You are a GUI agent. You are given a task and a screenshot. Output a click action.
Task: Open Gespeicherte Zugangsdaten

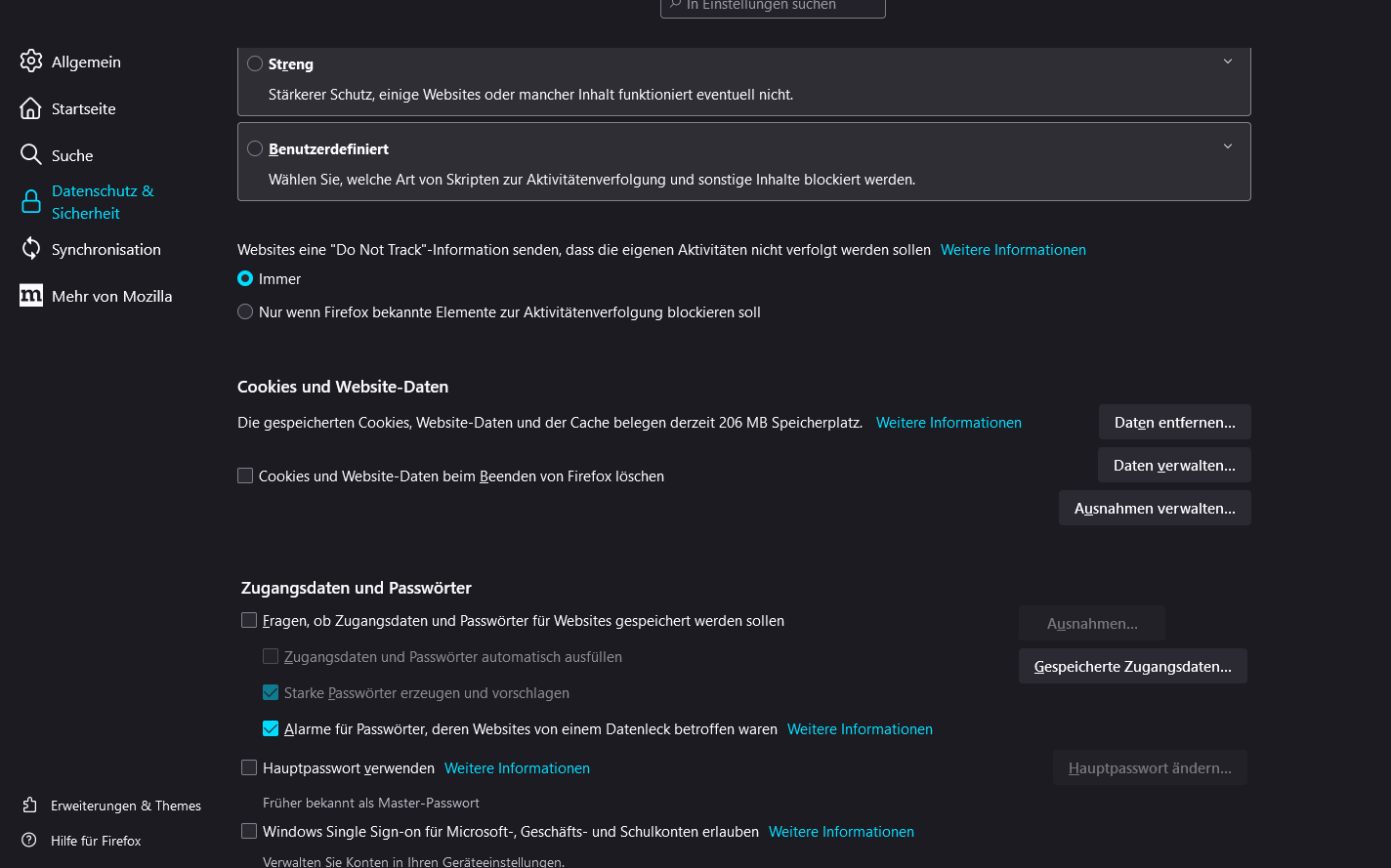[1132, 667]
